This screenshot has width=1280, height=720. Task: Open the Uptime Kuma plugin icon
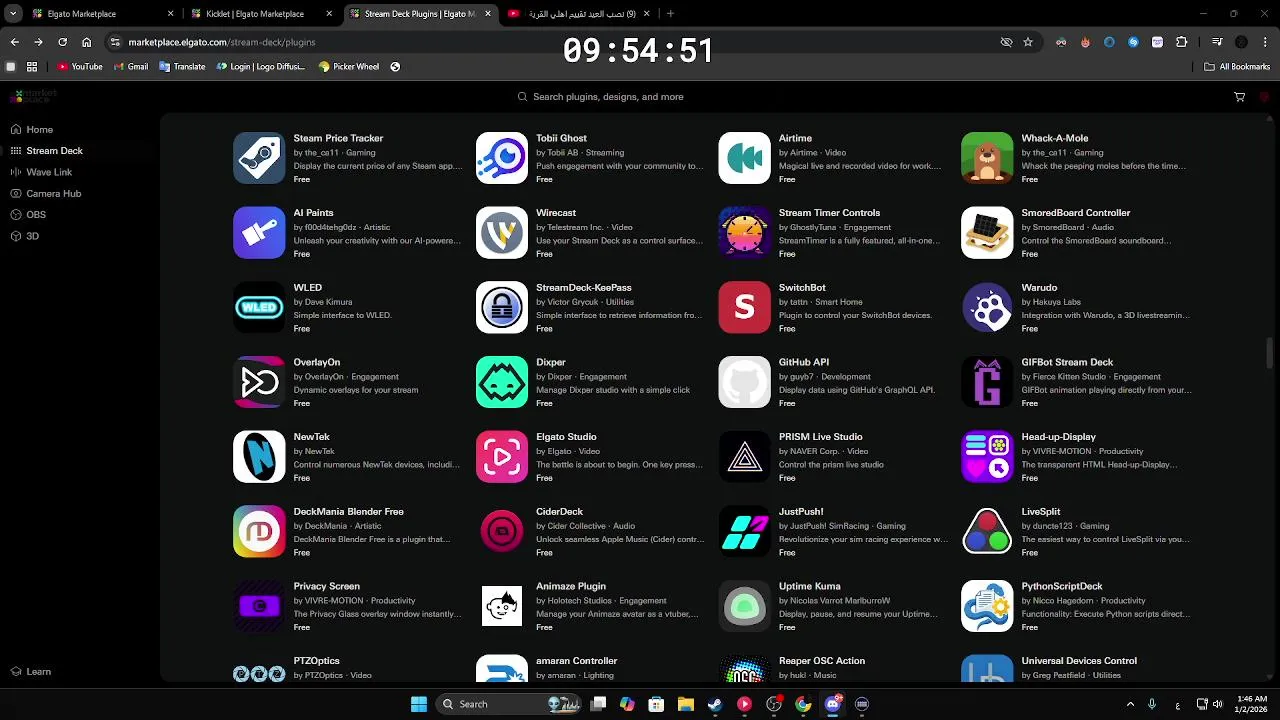click(x=744, y=606)
